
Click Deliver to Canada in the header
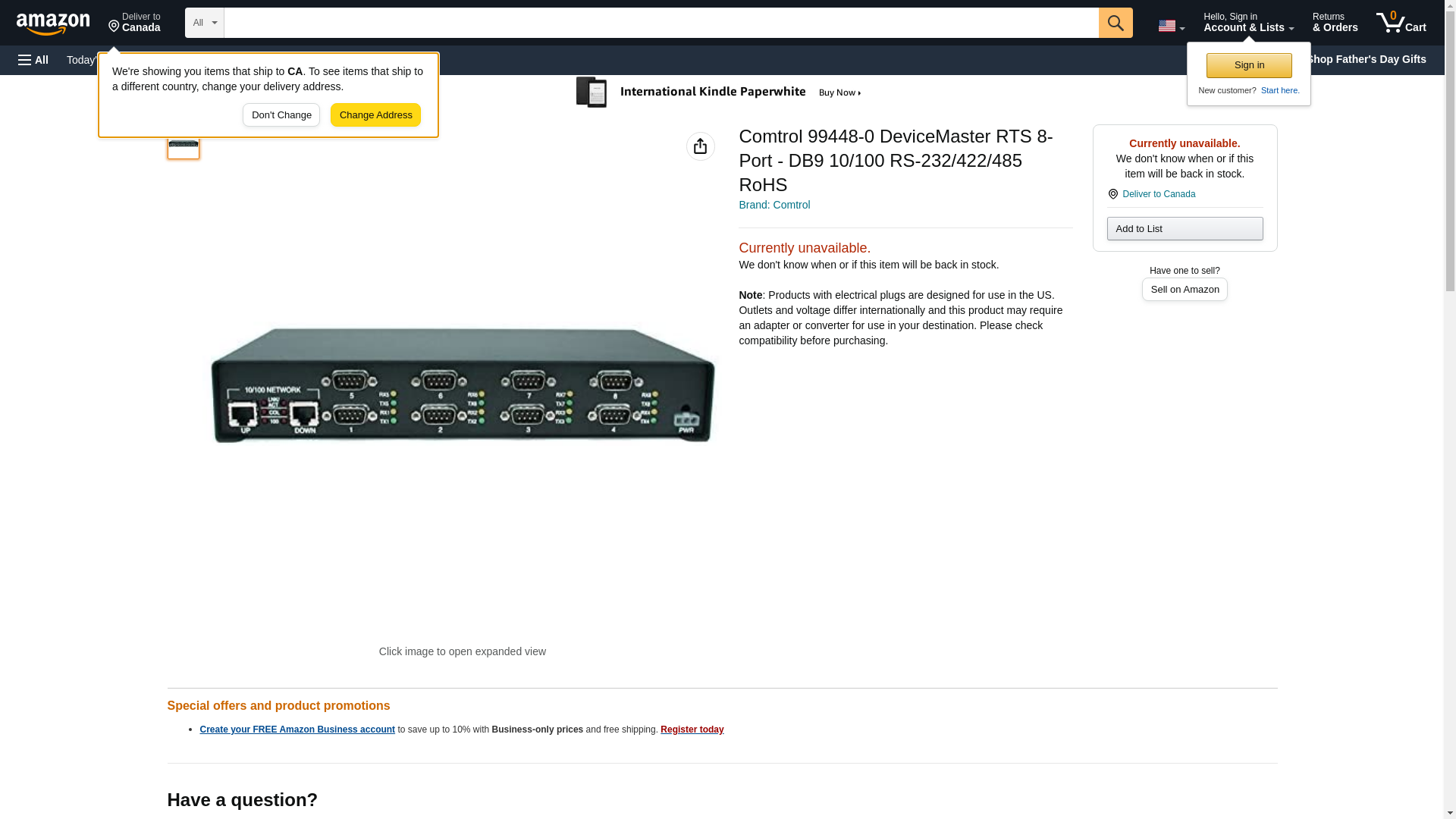pyautogui.click(x=134, y=23)
